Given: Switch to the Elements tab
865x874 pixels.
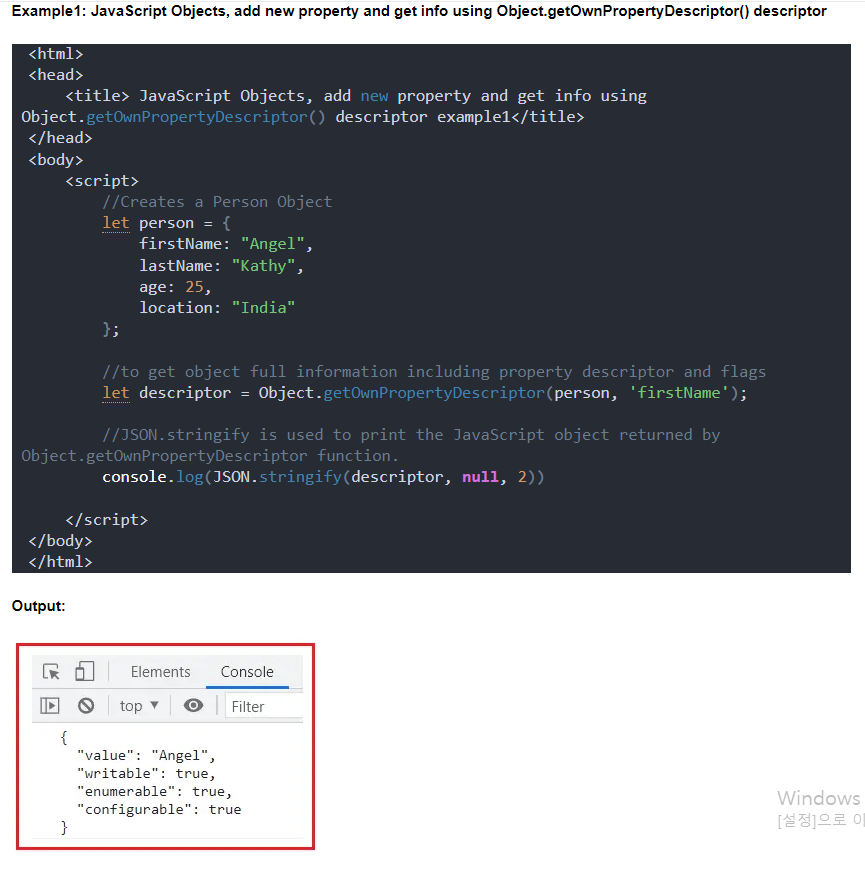Looking at the screenshot, I should click(x=161, y=672).
